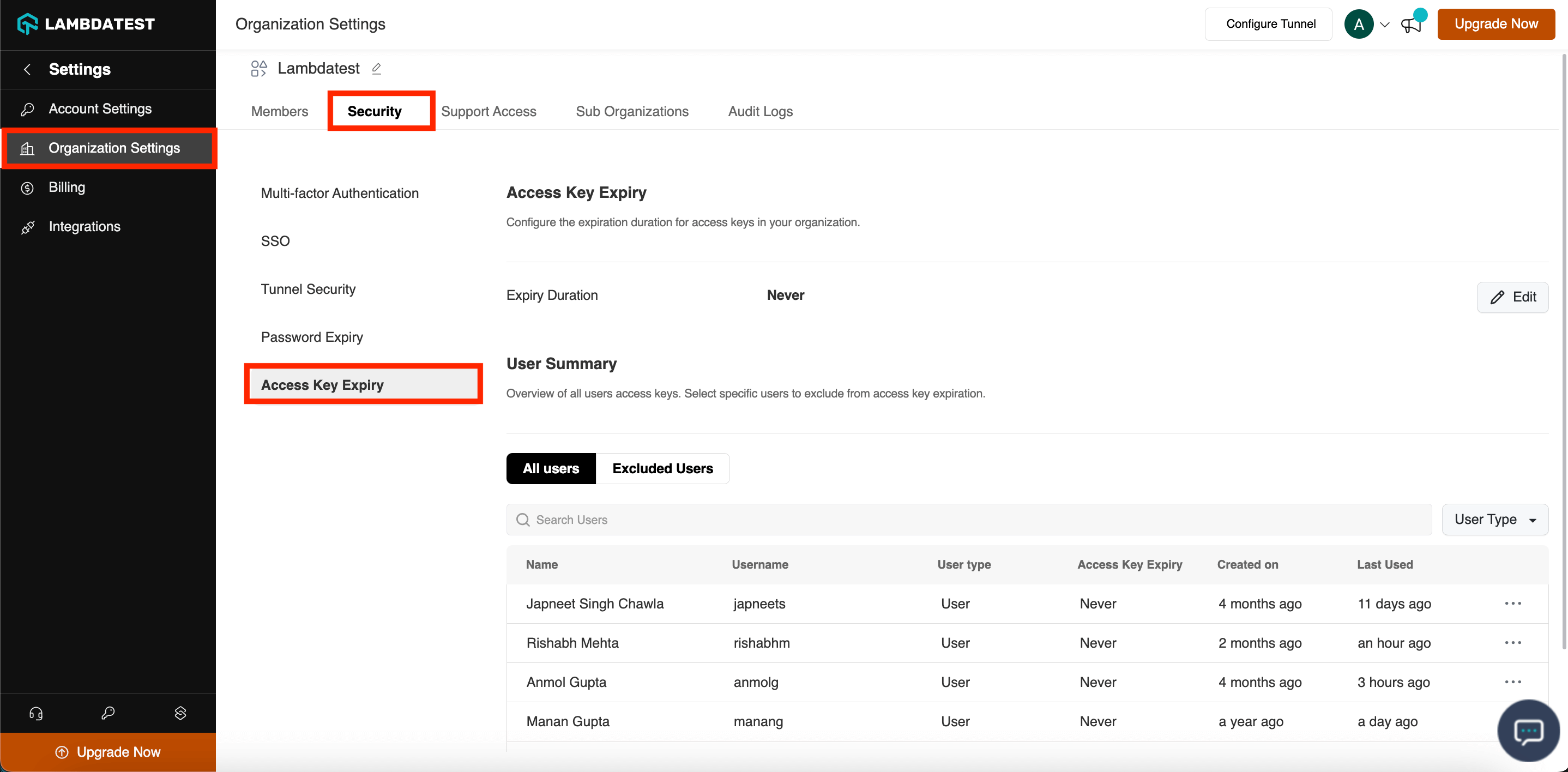Click the Search Users input field
Viewport: 1568px width, 772px height.
click(968, 520)
